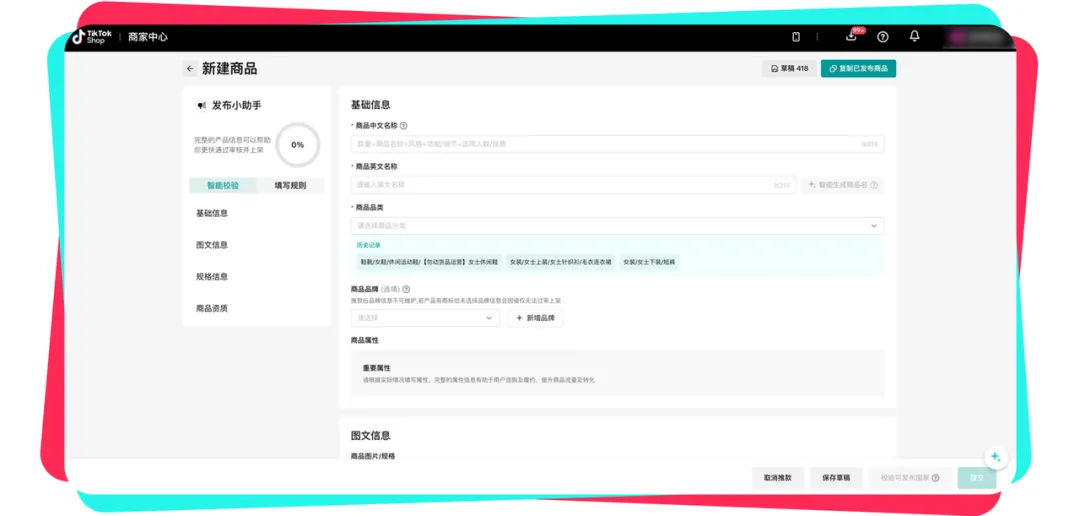The image size is (1080, 516).
Task: Click the 0% completion progress ring
Action: click(x=298, y=145)
